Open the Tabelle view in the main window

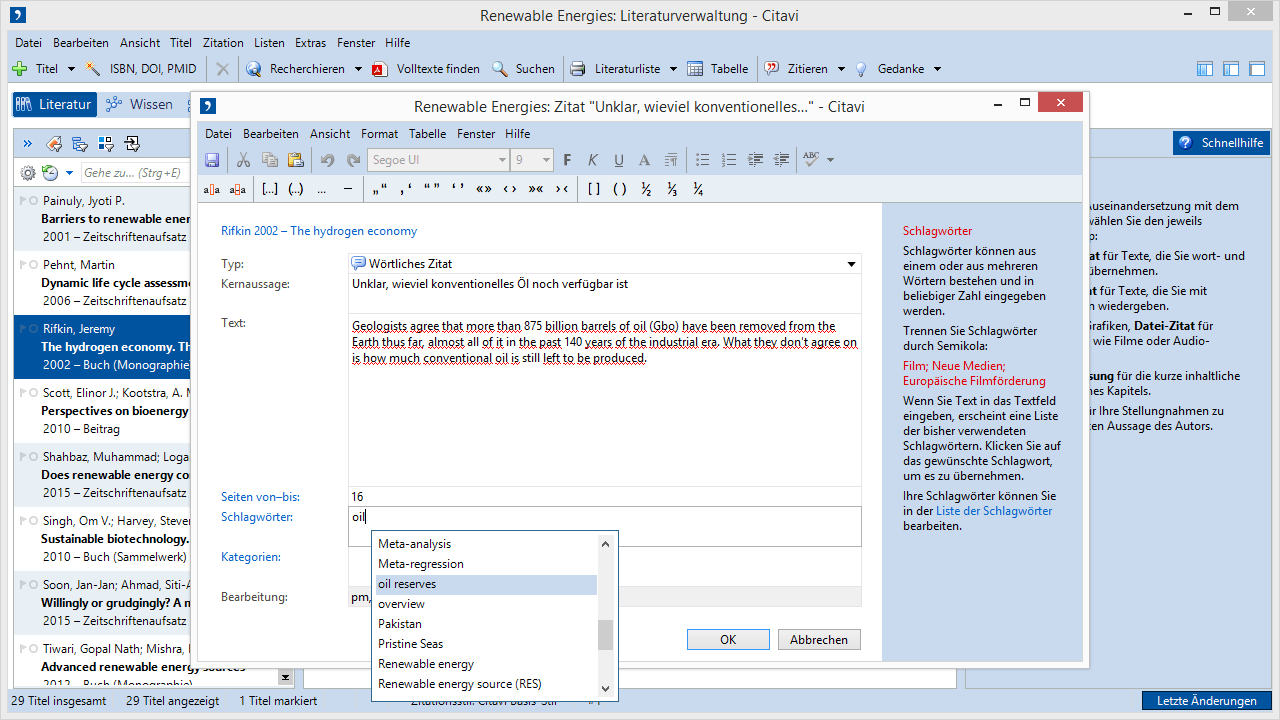(x=718, y=69)
